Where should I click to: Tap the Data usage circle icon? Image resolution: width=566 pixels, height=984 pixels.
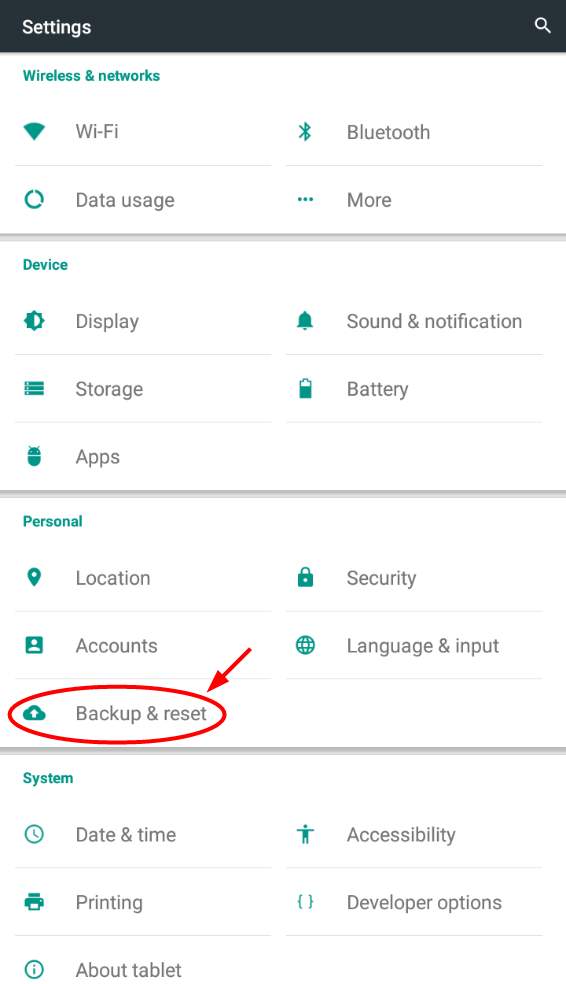coord(34,200)
